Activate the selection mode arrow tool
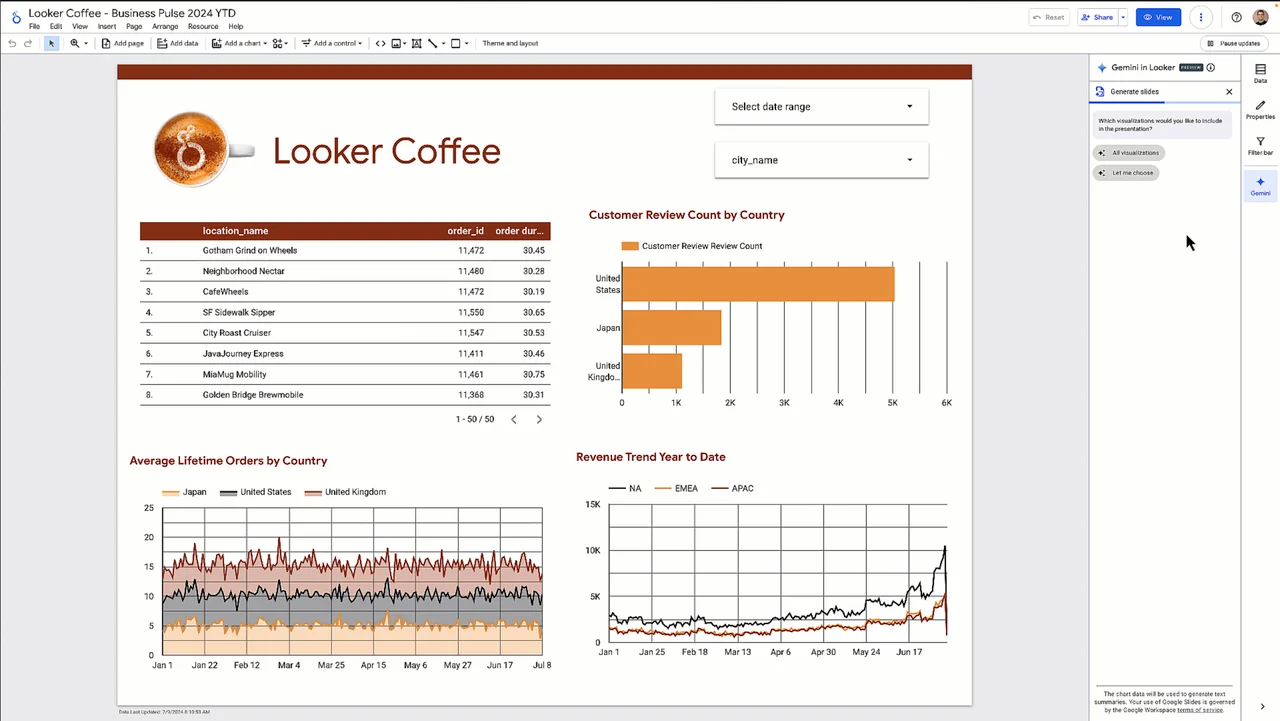This screenshot has width=1280, height=721. coord(51,44)
